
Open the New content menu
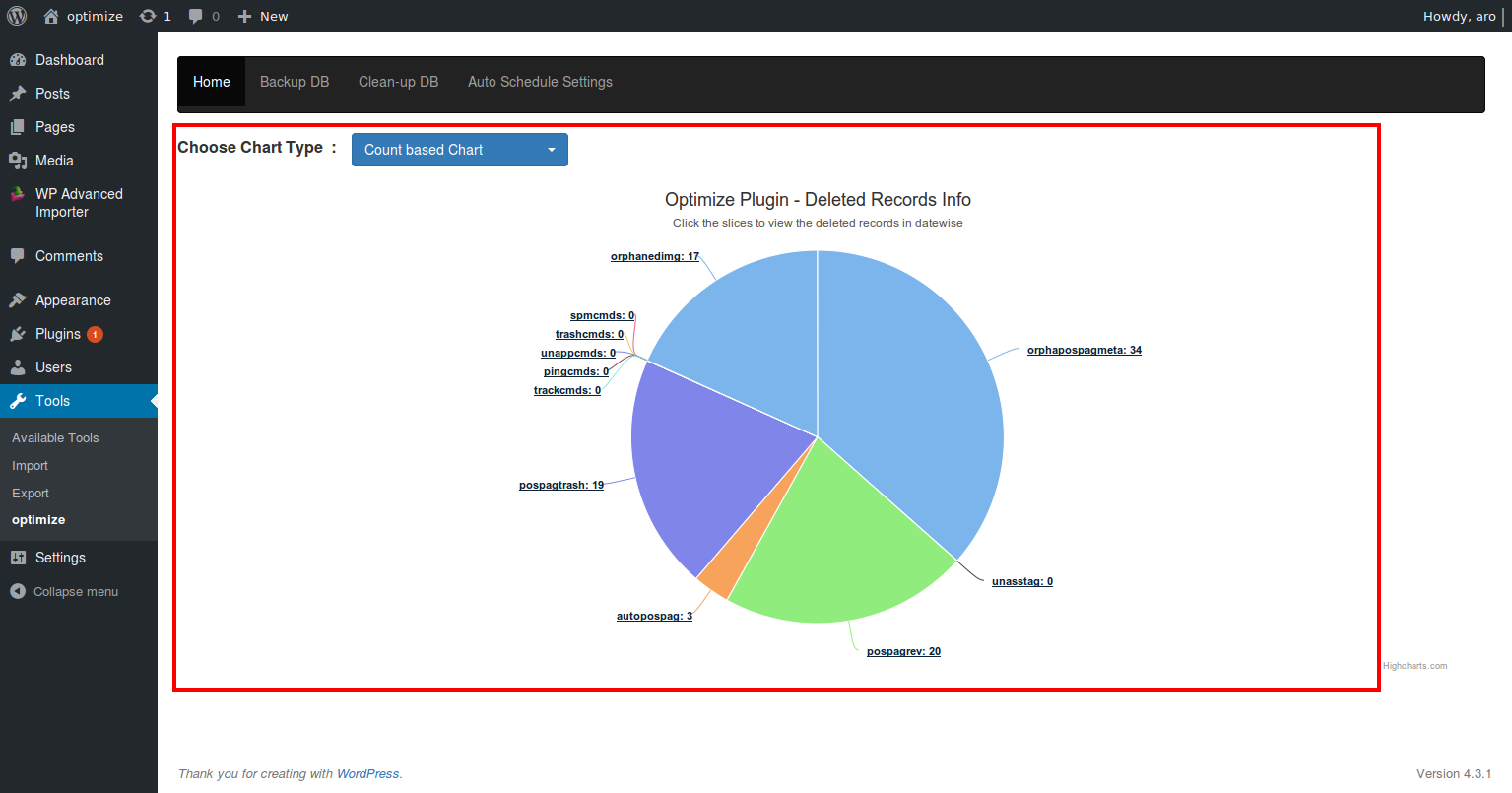click(263, 16)
